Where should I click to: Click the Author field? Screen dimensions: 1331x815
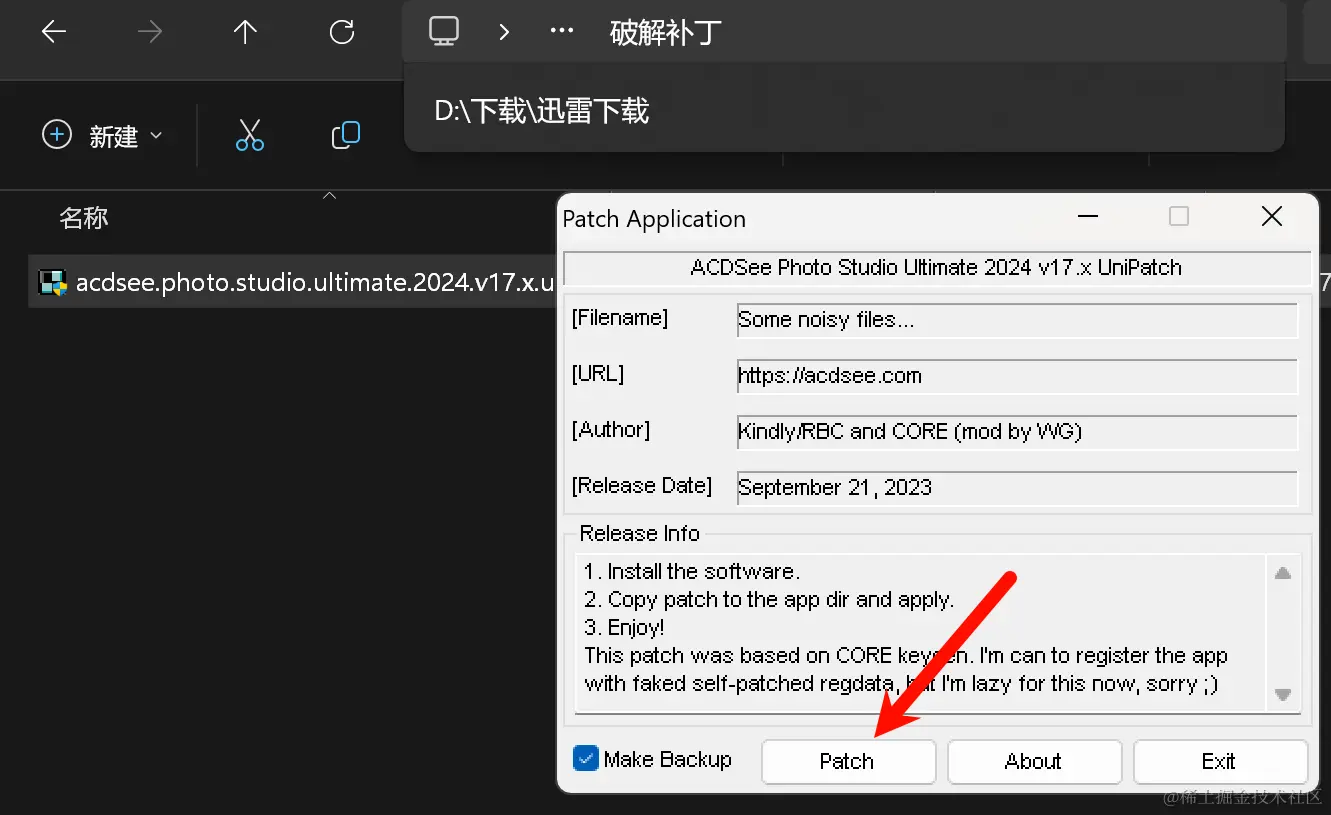click(1017, 432)
